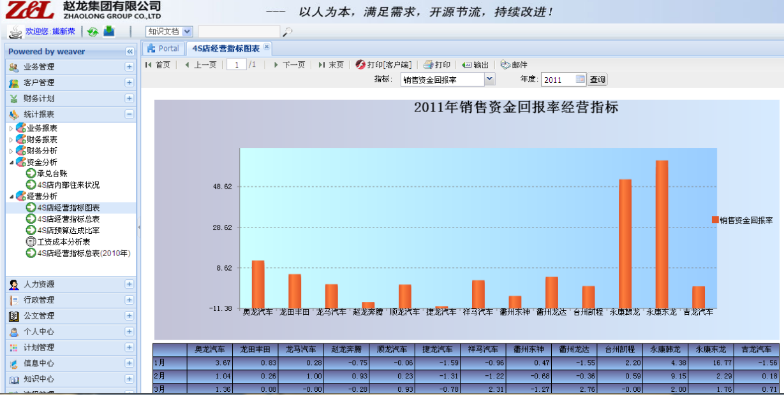Click the 查询 query button
Image resolution: width=784 pixels, height=396 pixels.
pyautogui.click(x=597, y=79)
